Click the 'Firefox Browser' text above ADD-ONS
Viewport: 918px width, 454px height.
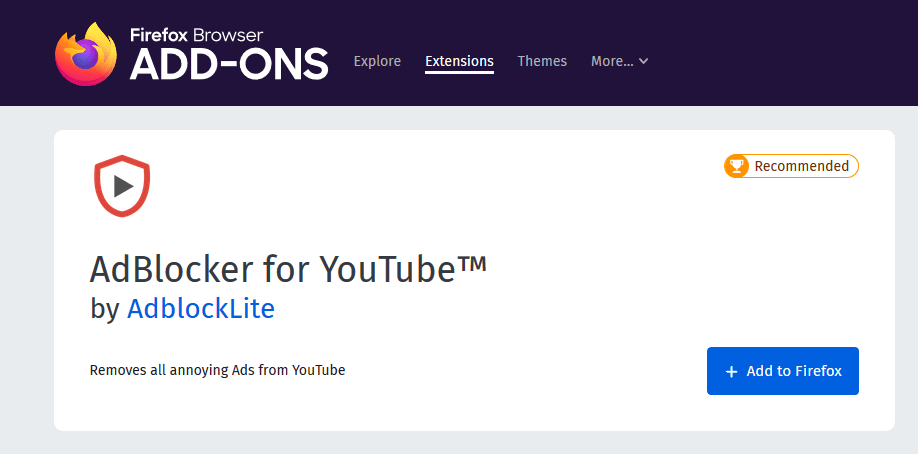click(196, 36)
